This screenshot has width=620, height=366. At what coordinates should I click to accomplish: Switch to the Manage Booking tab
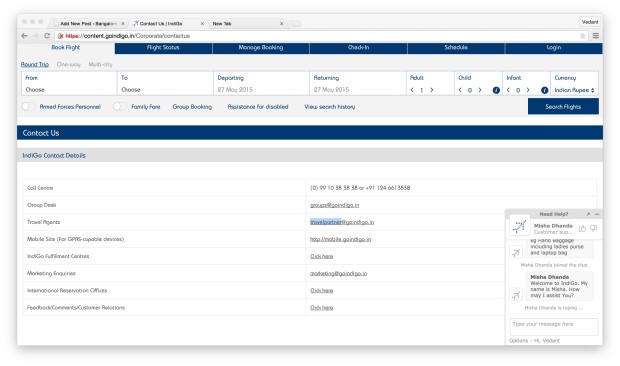pyautogui.click(x=261, y=47)
